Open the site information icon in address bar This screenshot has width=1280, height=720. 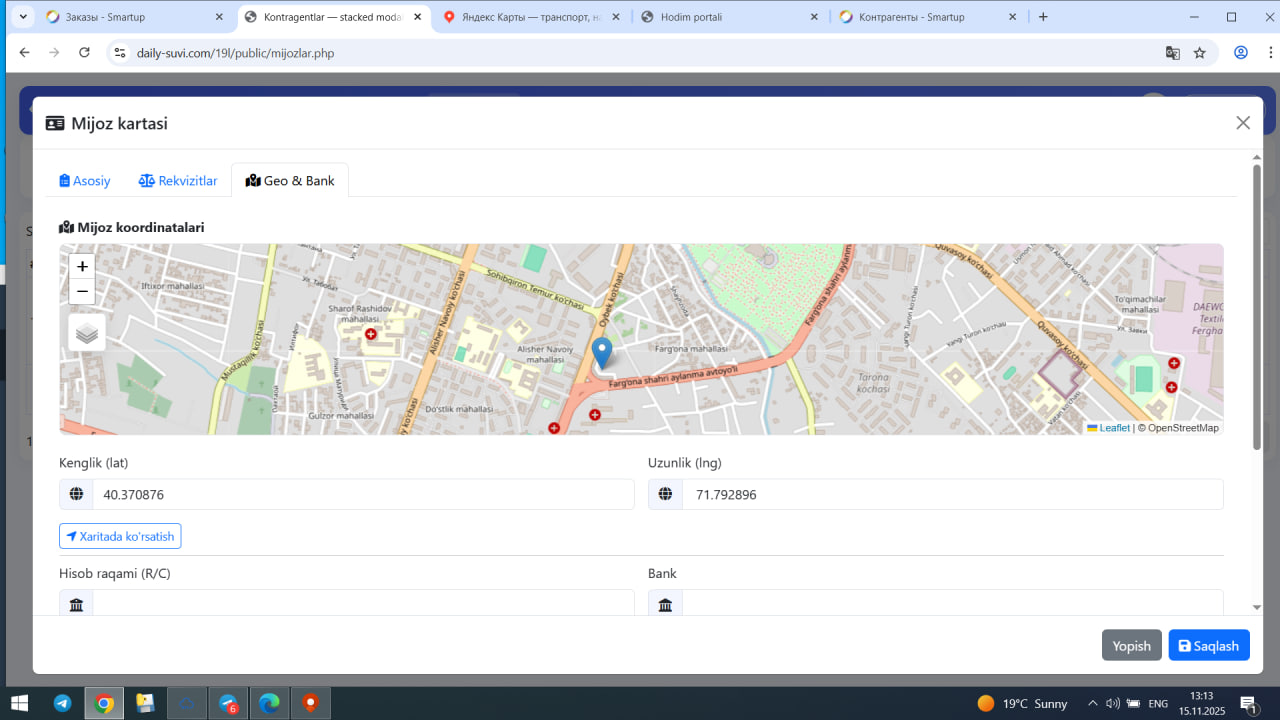coord(120,53)
